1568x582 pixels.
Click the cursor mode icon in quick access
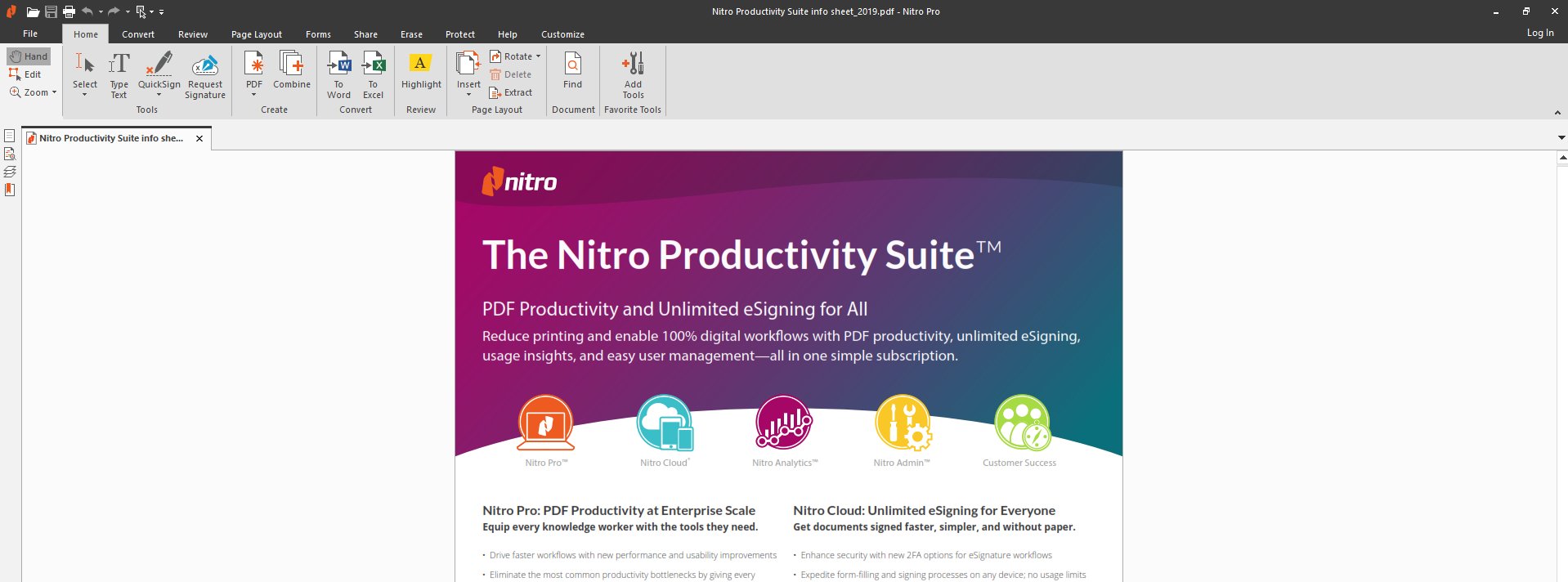pyautogui.click(x=141, y=11)
